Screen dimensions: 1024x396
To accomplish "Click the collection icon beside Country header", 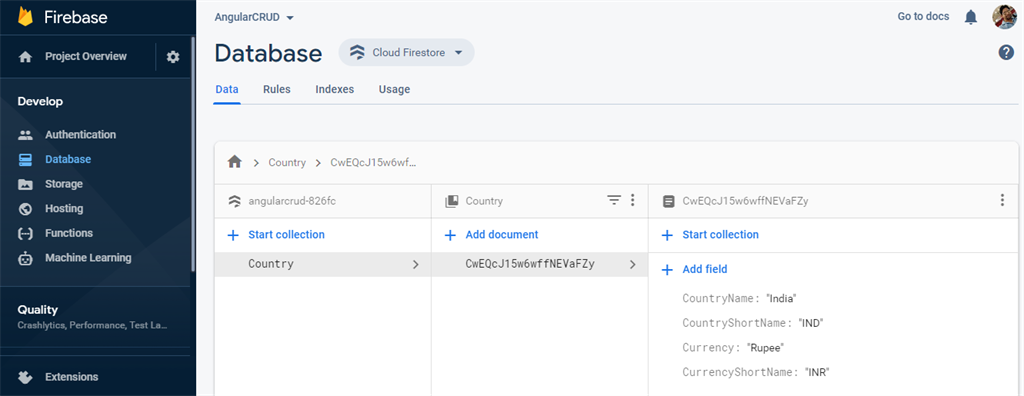I will click(451, 201).
